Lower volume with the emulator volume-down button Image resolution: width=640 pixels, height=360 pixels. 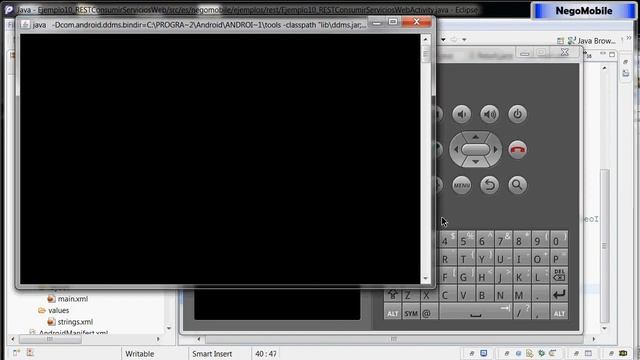click(x=462, y=114)
